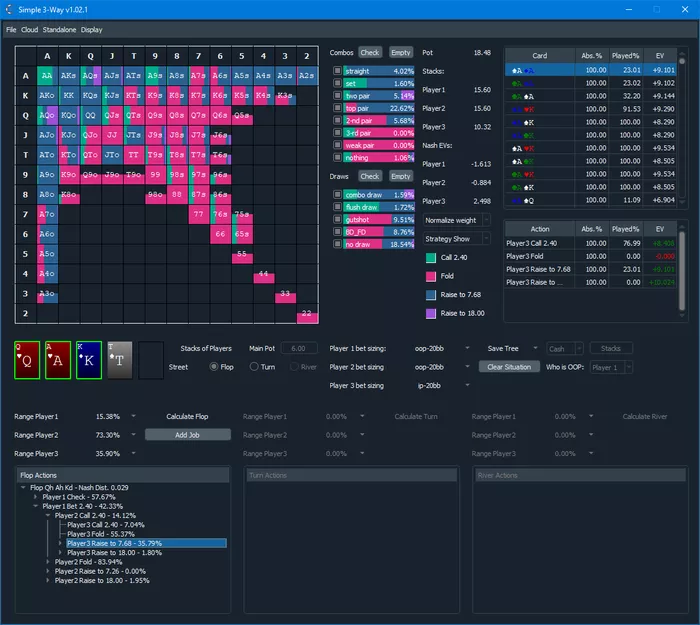Click the Ace of hearts board card
Image resolution: width=700 pixels, height=625 pixels.
click(58, 360)
